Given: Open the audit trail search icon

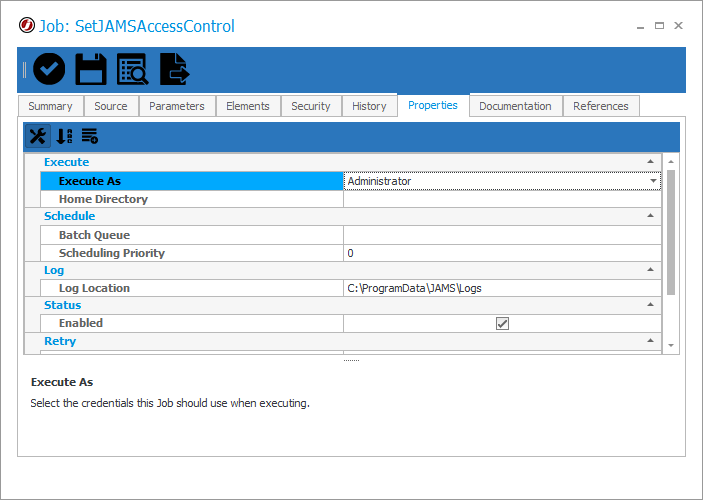Looking at the screenshot, I should (x=132, y=69).
